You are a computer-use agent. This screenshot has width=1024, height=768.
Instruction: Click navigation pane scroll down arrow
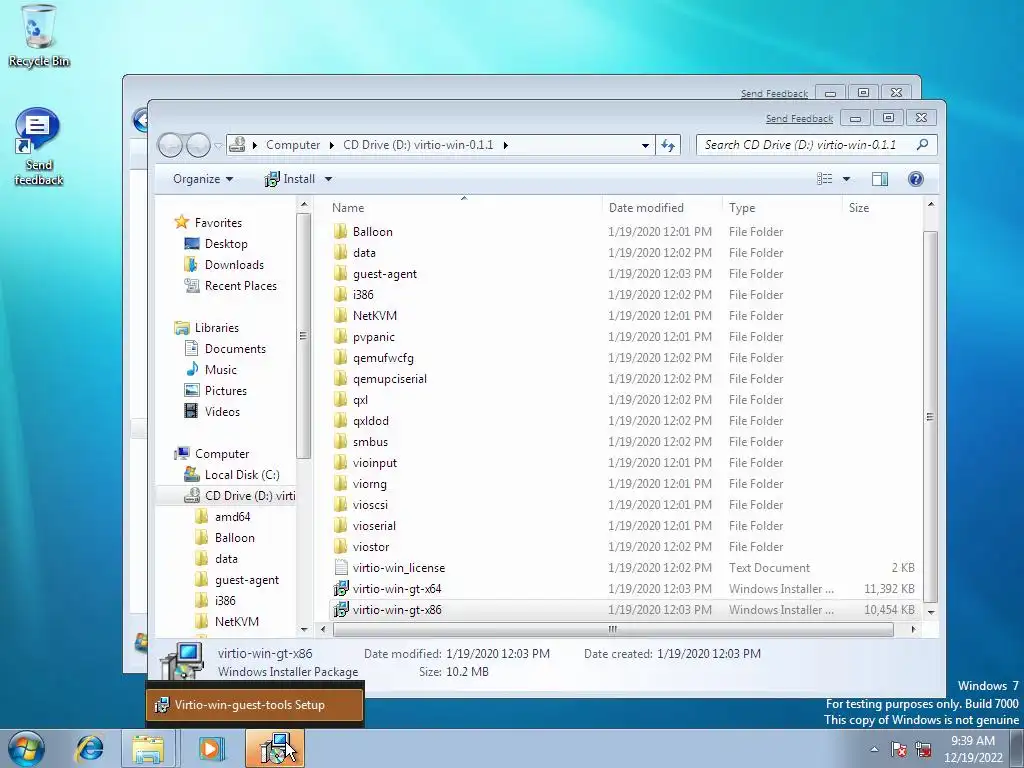click(304, 630)
